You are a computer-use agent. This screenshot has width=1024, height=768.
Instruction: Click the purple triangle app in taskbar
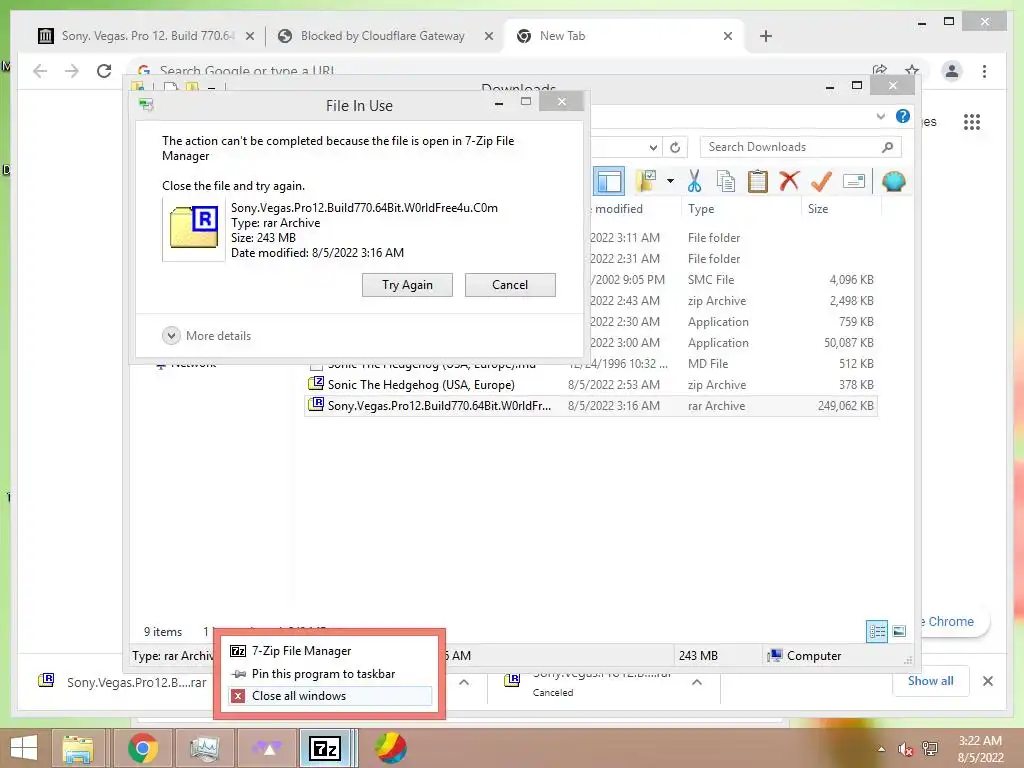pos(268,748)
